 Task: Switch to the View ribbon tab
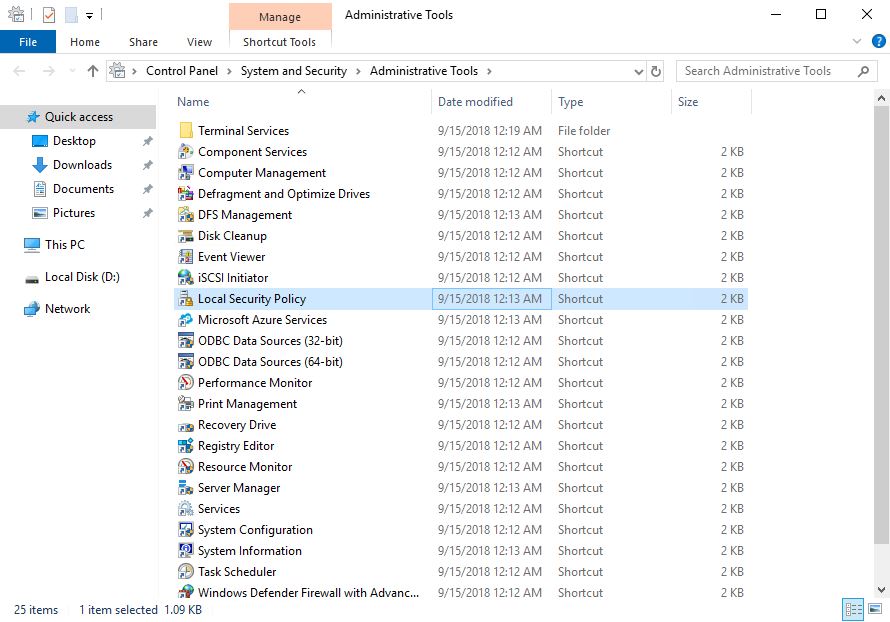tap(199, 42)
